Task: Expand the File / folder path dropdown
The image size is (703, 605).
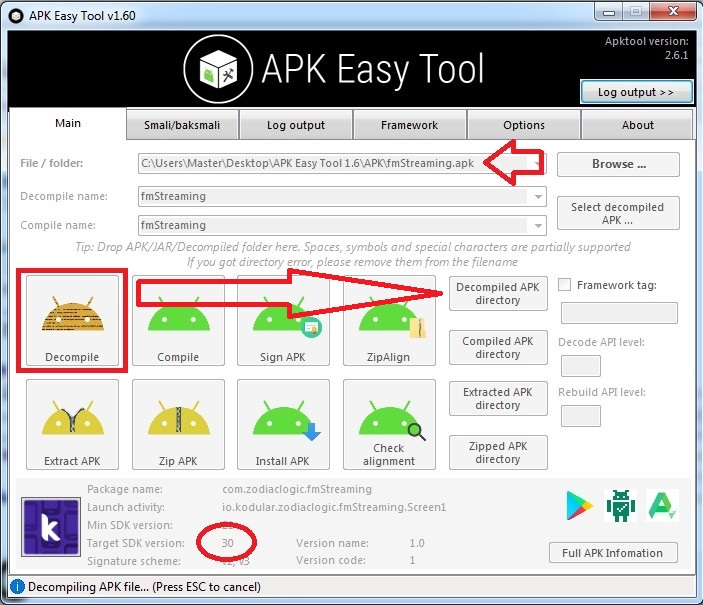Action: 538,164
